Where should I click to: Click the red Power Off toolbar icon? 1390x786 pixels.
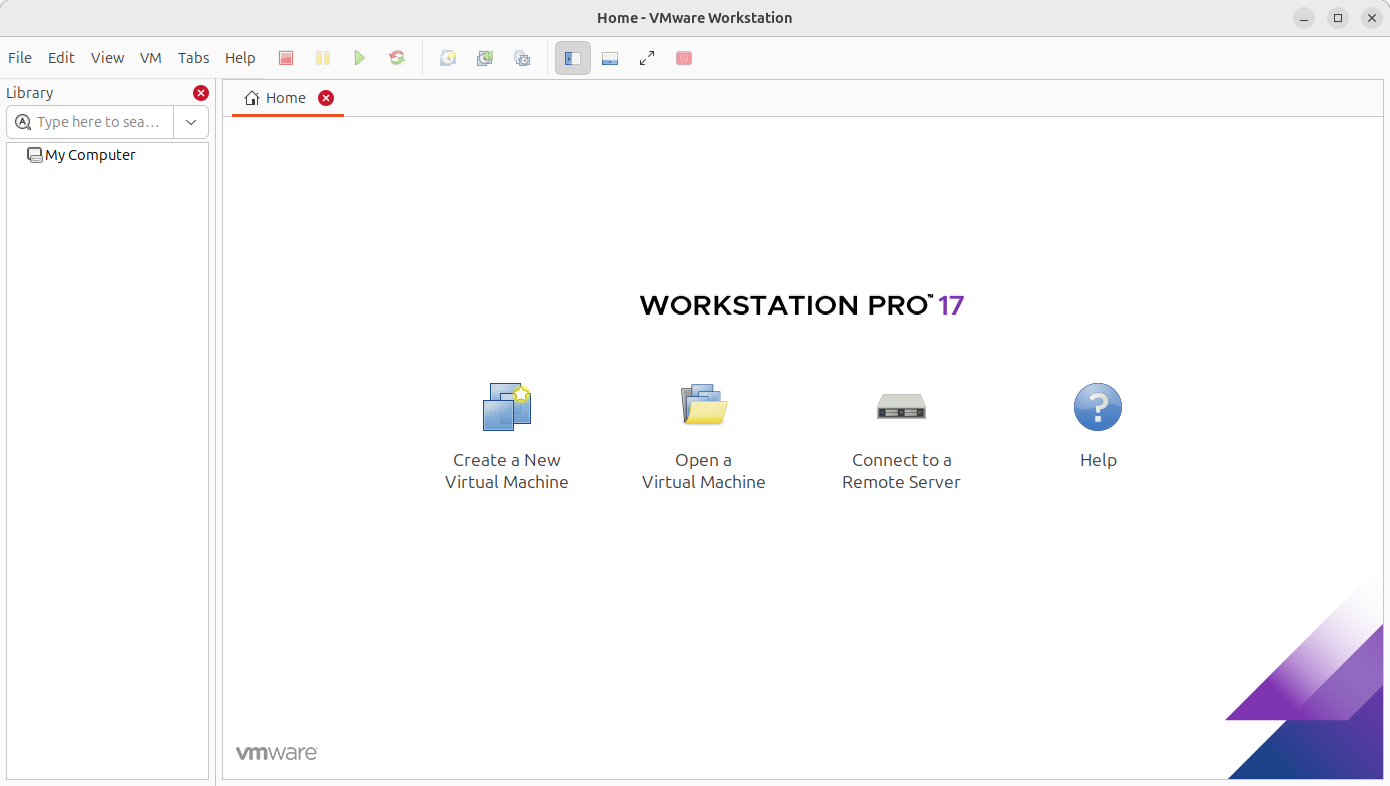tap(286, 58)
